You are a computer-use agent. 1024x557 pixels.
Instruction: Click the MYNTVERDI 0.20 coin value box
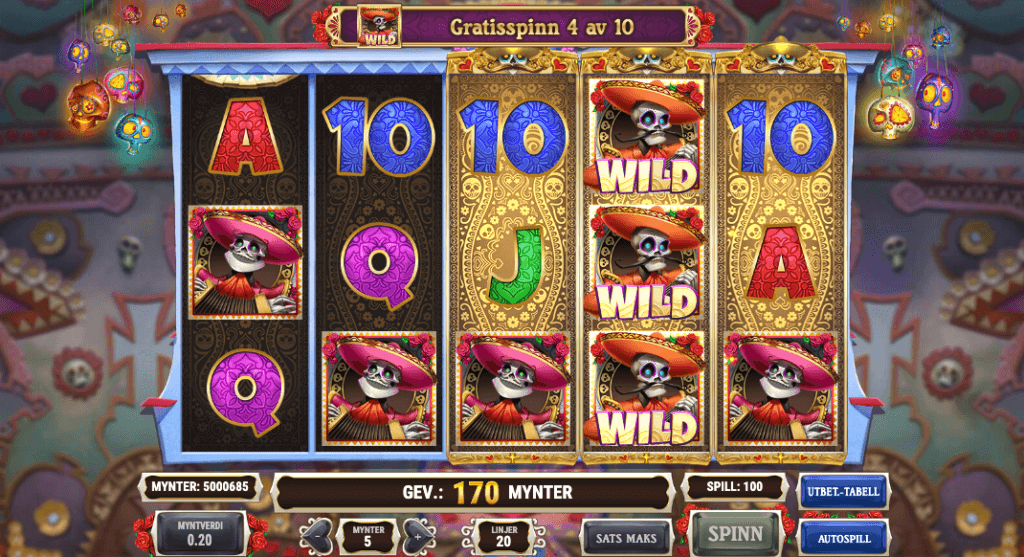pyautogui.click(x=199, y=533)
